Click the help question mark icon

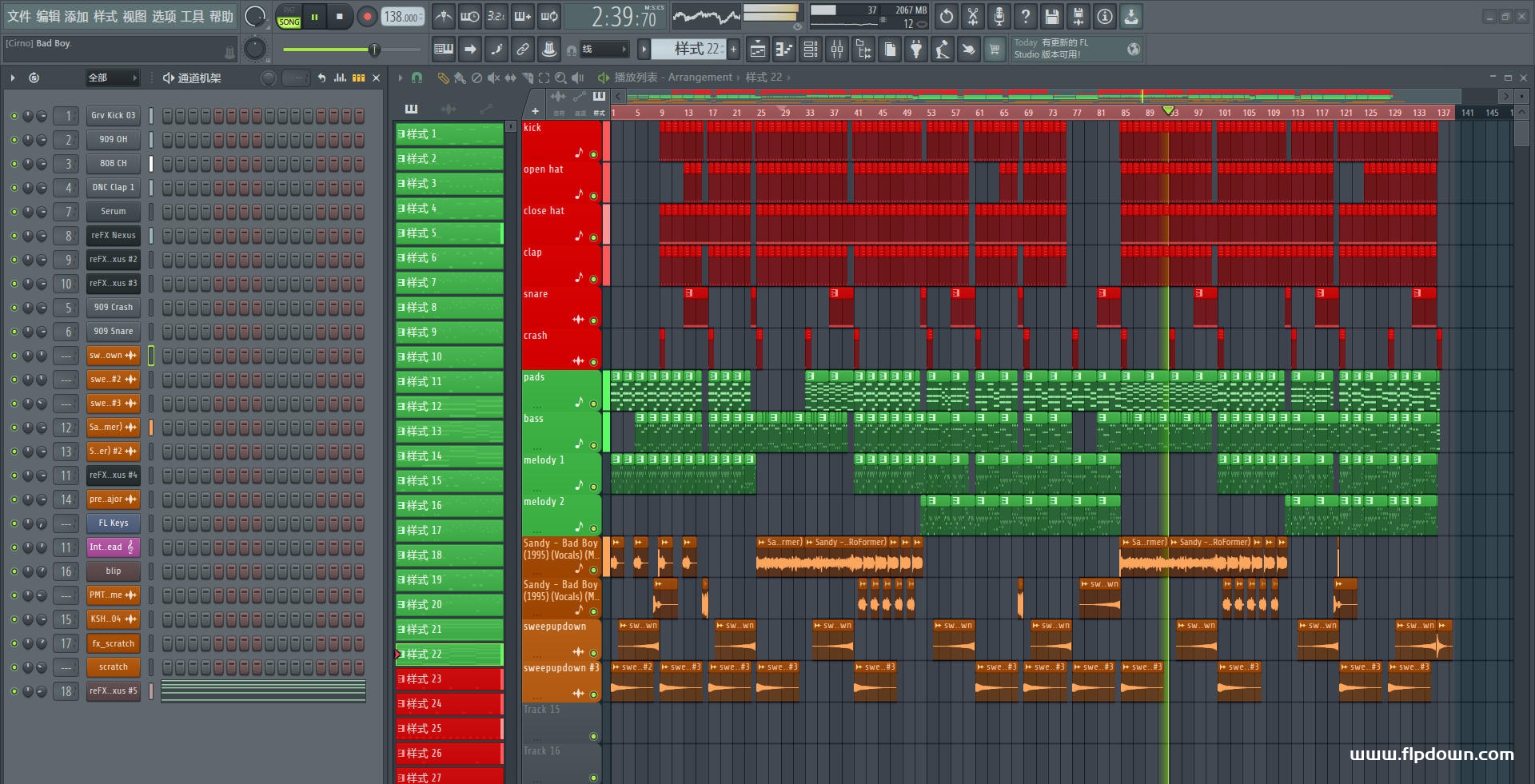coord(1026,16)
